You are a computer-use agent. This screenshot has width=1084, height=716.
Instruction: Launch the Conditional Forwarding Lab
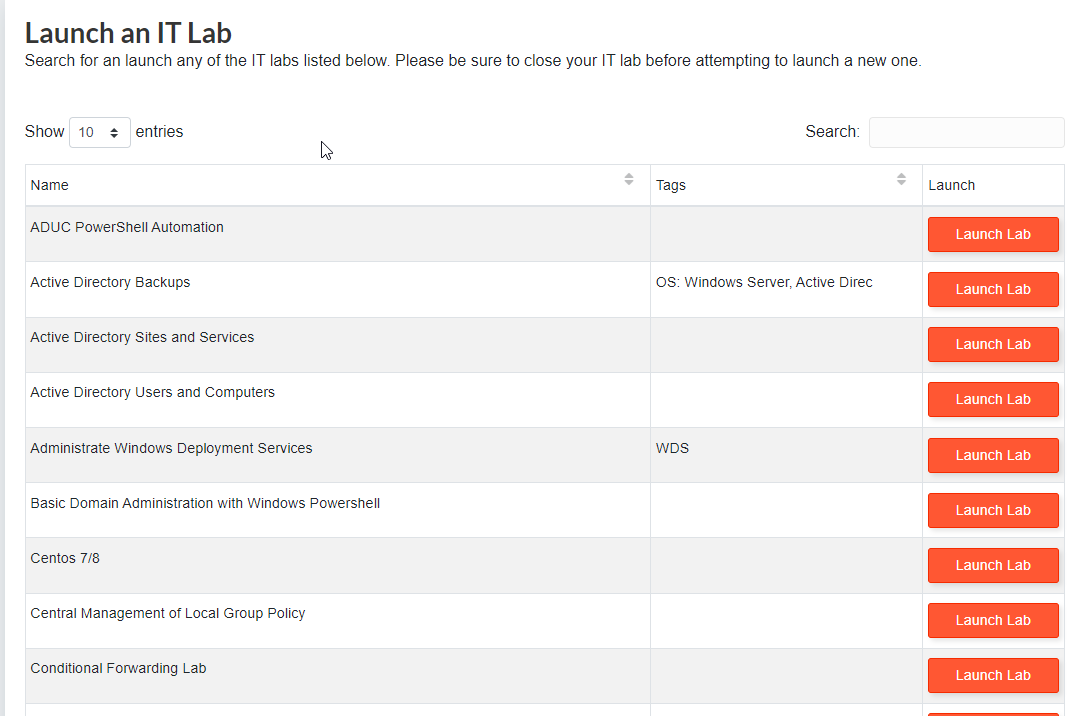pyautogui.click(x=992, y=675)
